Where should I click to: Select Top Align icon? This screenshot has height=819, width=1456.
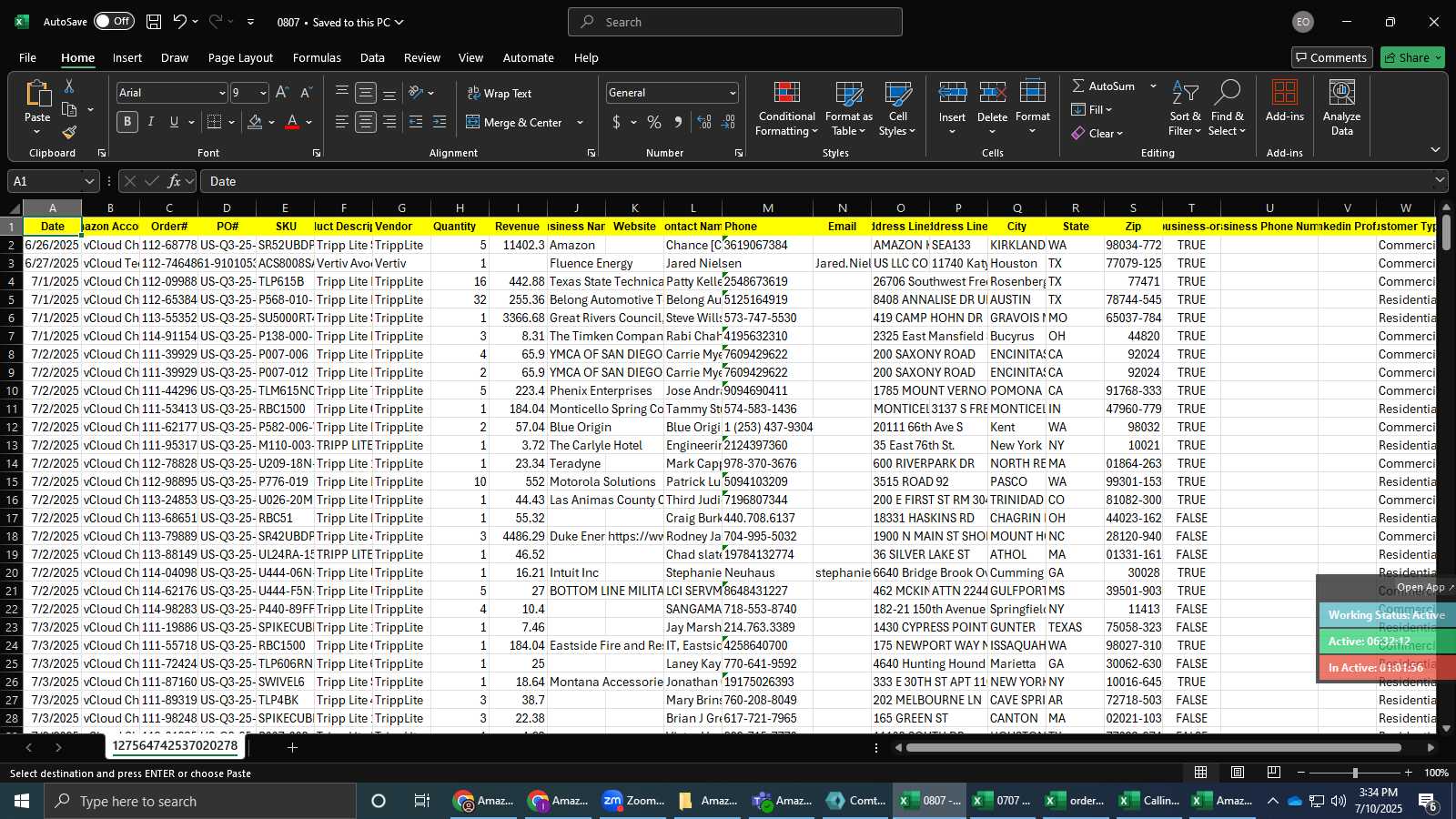[x=342, y=93]
